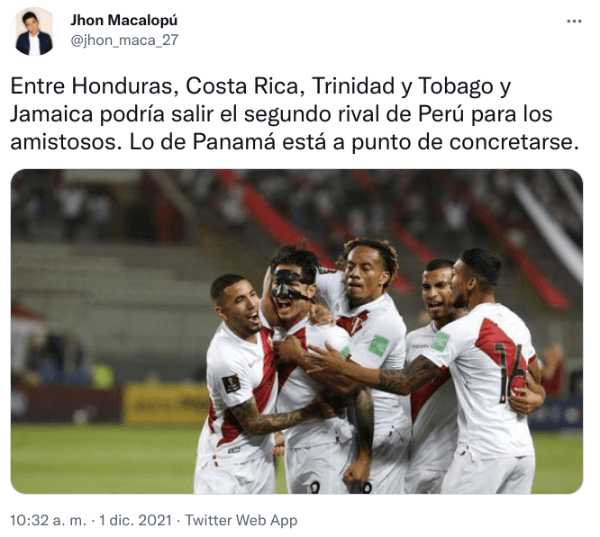Image resolution: width=600 pixels, height=537 pixels.
Task: Click the masked player's face in the photo
Action: click(x=290, y=288)
